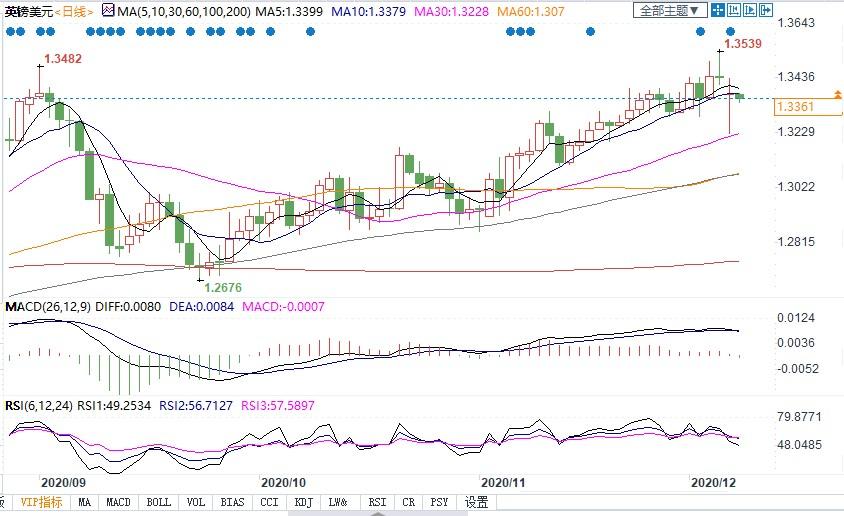Open the LW& indicator tab
Viewport: 844px width, 516px height.
(338, 502)
